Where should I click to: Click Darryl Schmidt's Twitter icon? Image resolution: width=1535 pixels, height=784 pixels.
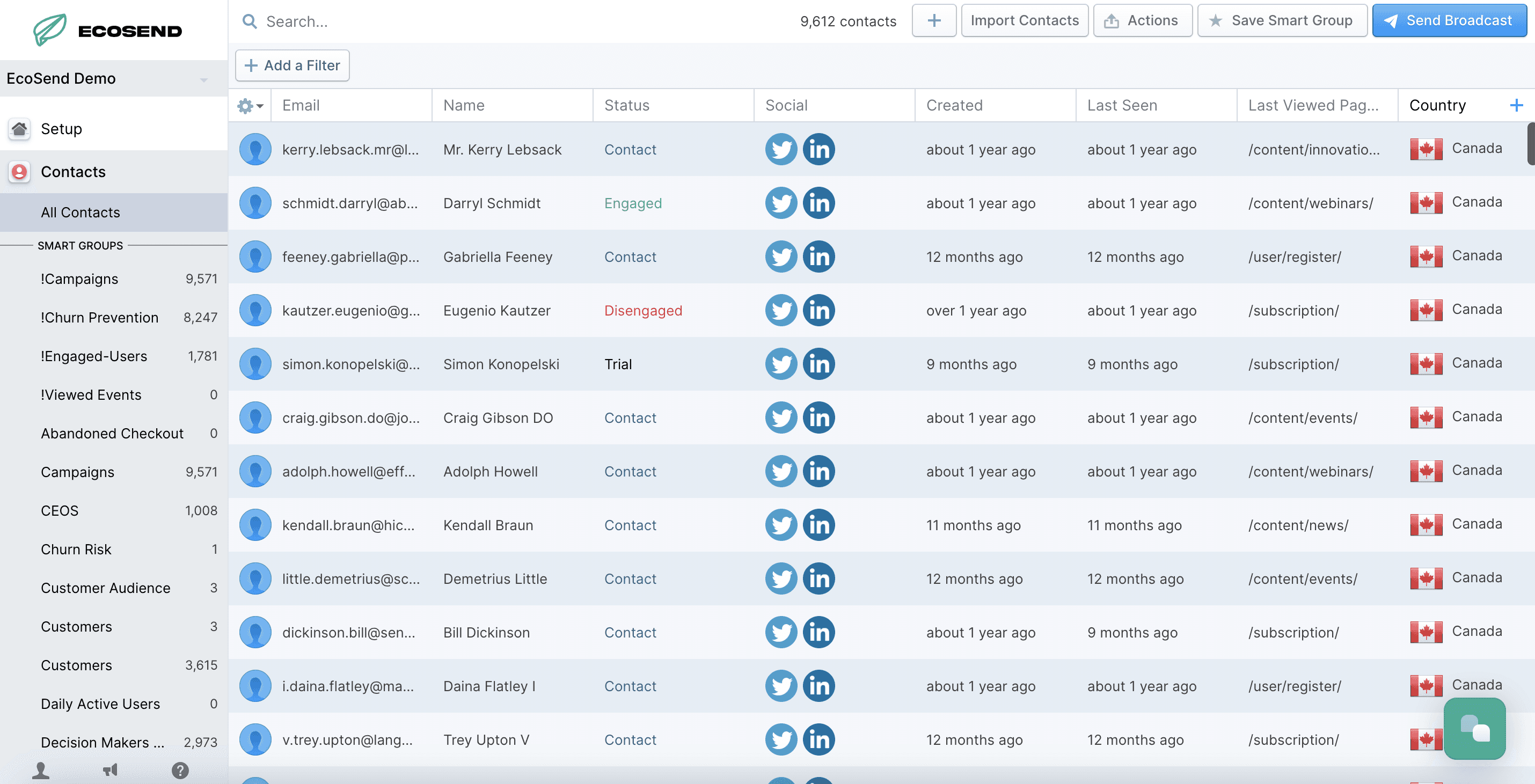pyautogui.click(x=780, y=203)
